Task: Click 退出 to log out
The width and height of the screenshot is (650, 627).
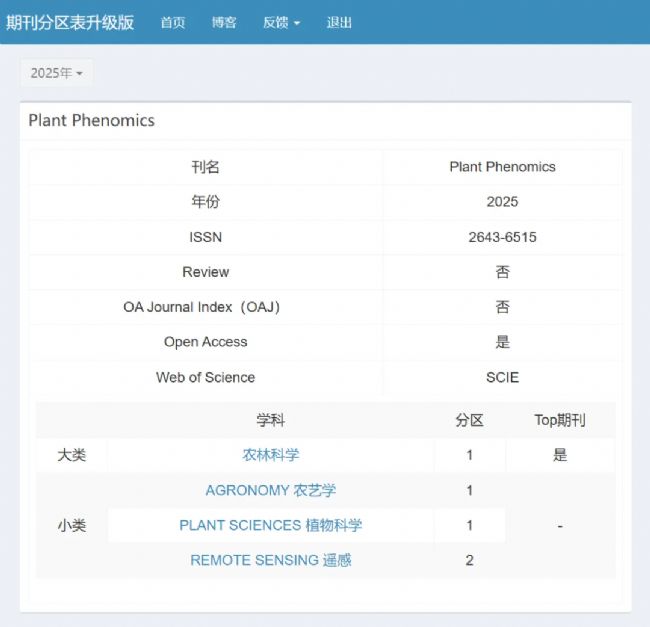Action: 339,22
